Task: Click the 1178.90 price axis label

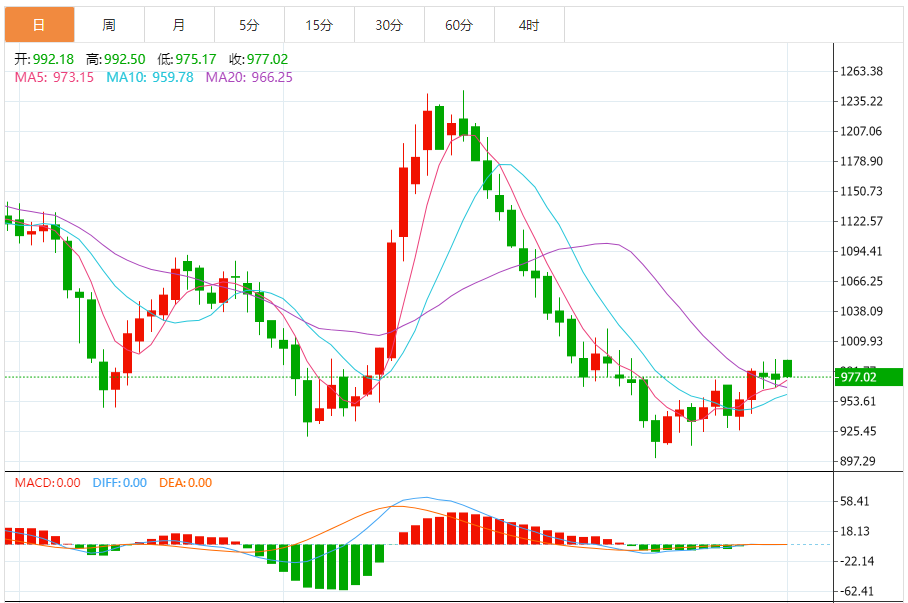Action: point(861,161)
